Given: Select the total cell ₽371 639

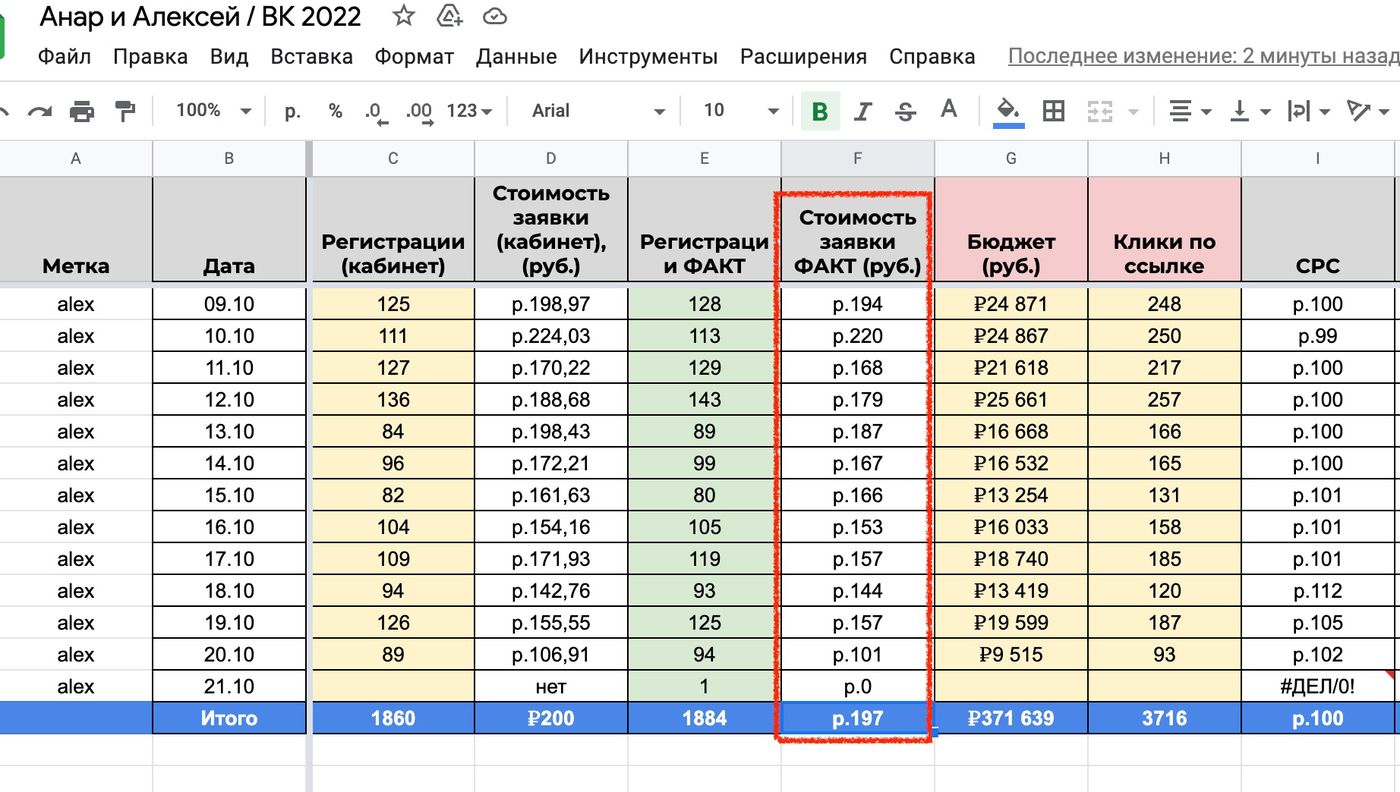Looking at the screenshot, I should click(1011, 718).
